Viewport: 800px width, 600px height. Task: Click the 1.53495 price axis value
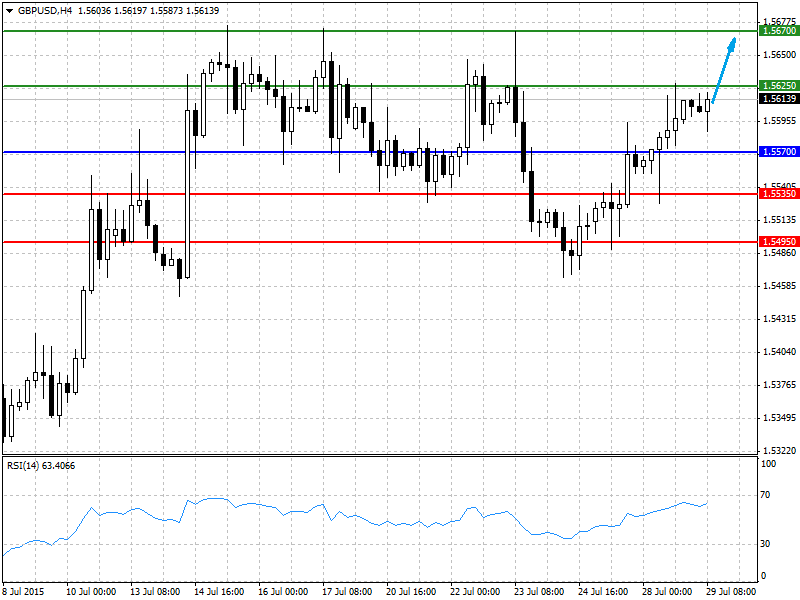[x=779, y=418]
